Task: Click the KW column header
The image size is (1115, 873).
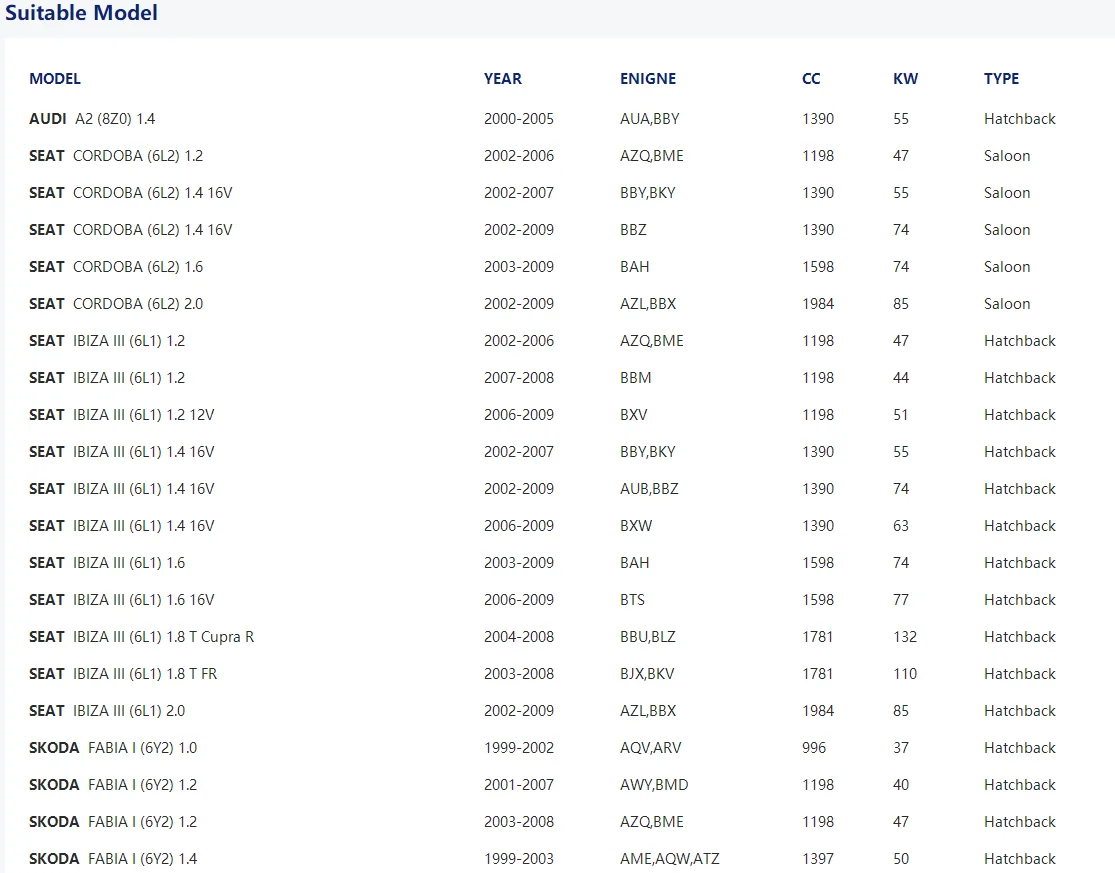Action: (x=905, y=79)
